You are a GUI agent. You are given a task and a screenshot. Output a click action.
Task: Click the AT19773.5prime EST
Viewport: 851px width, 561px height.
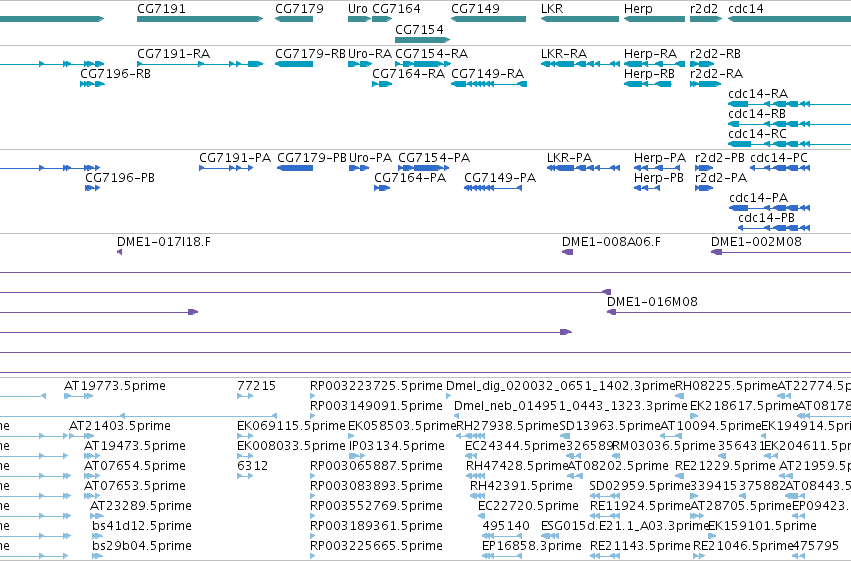pos(79,397)
